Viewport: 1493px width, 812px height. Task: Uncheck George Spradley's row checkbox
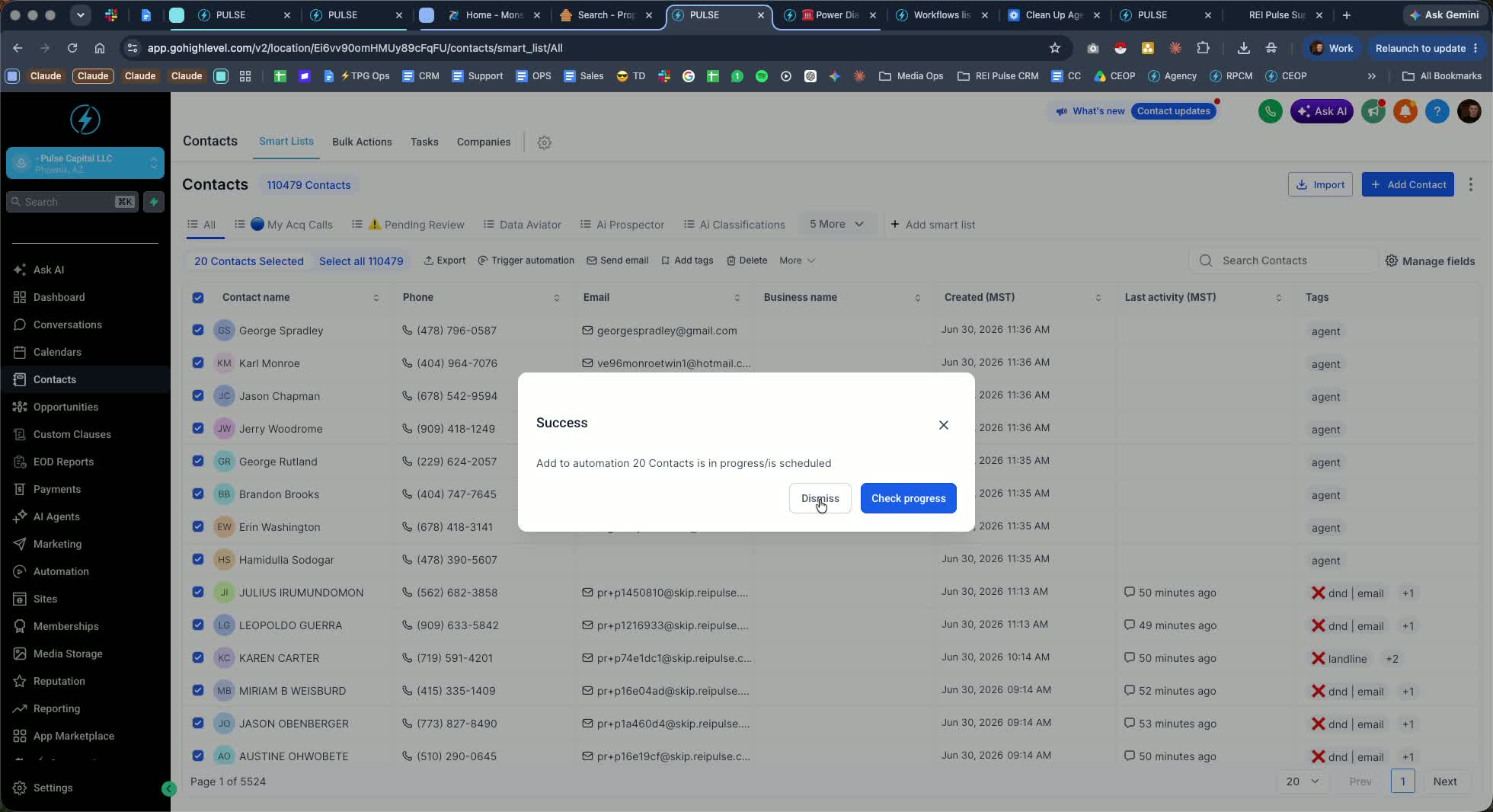click(198, 330)
